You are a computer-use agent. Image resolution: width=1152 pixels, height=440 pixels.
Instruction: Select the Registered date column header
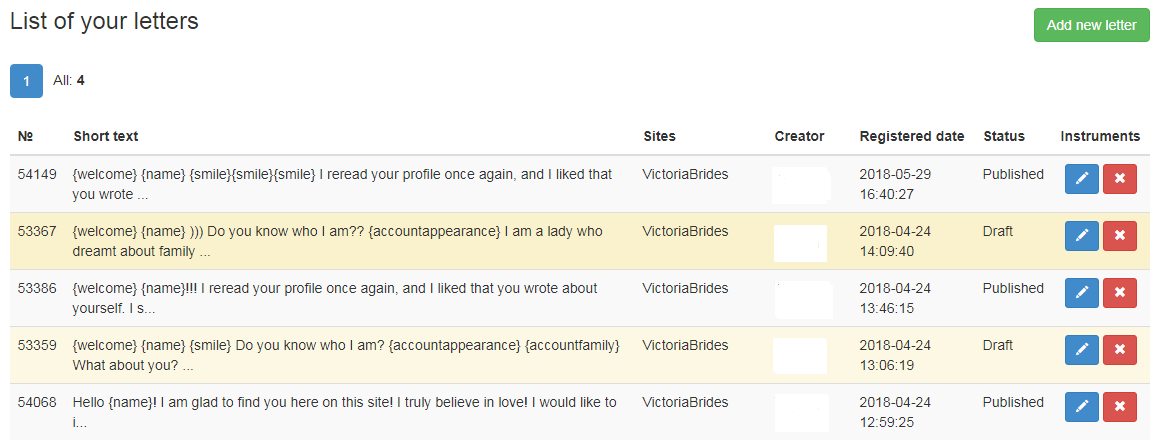coord(912,136)
